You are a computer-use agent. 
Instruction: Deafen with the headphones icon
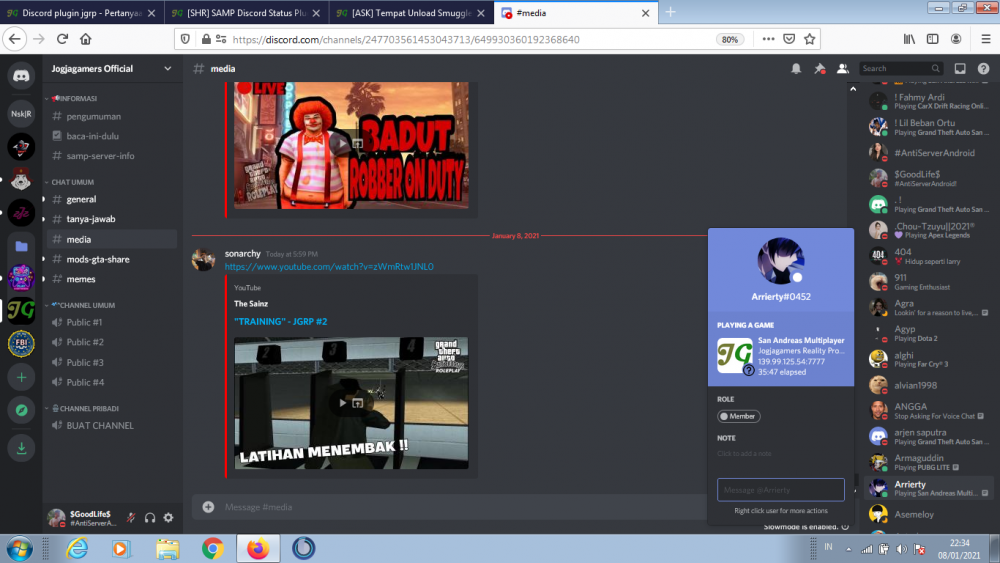tap(150, 518)
